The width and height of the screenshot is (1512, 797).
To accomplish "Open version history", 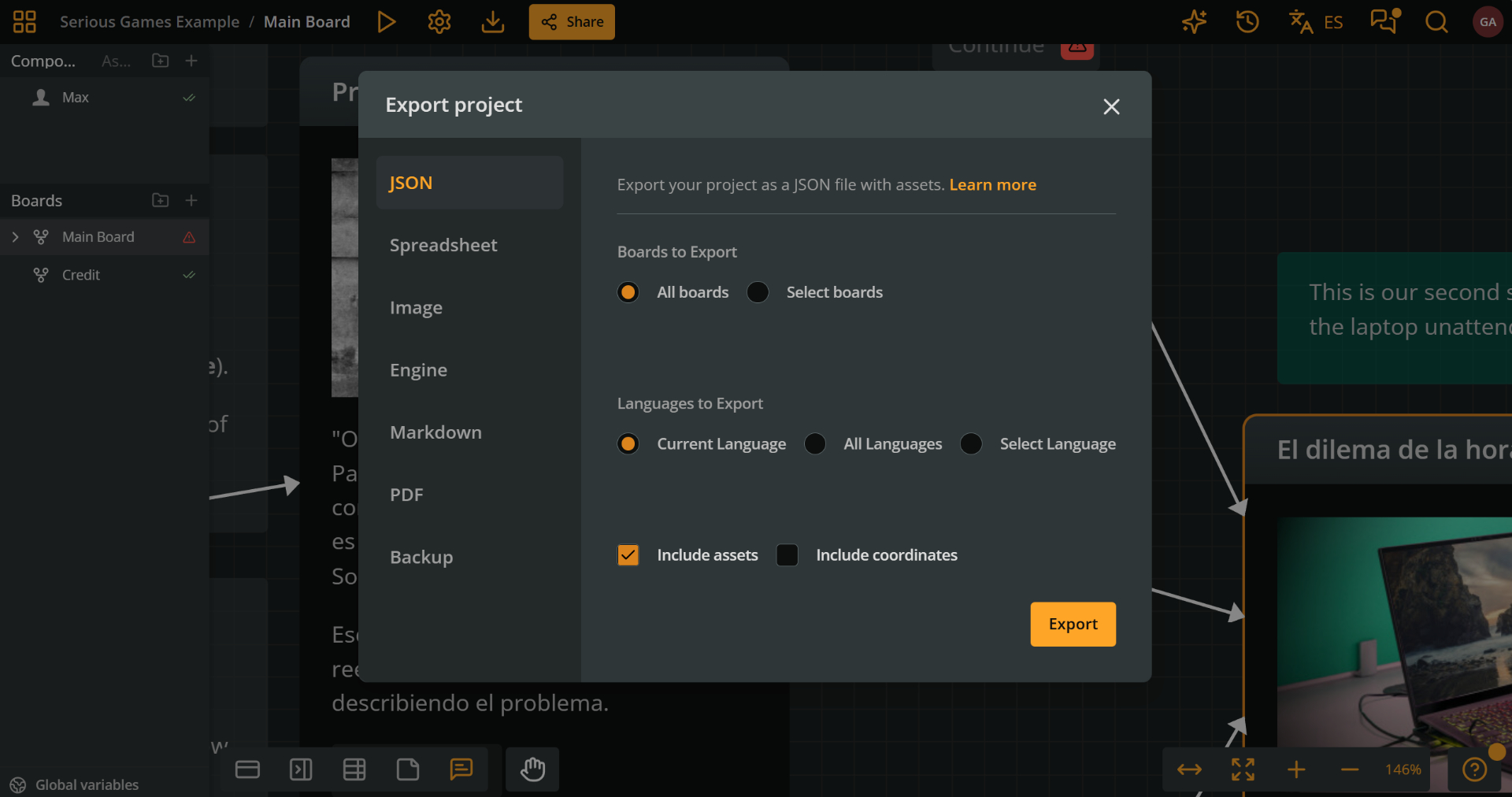I will point(1247,21).
